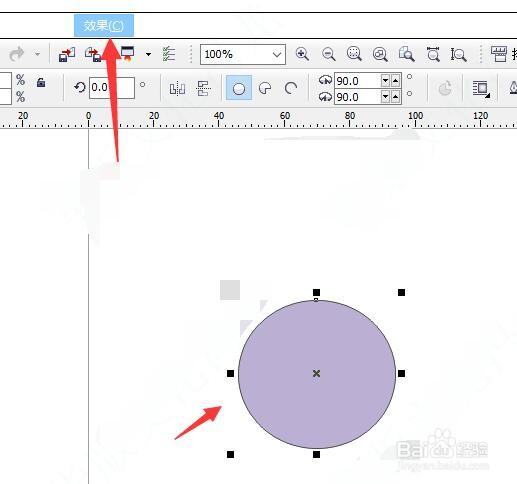Click the starting angle field 90.0
Image resolution: width=517 pixels, height=484 pixels.
point(357,81)
